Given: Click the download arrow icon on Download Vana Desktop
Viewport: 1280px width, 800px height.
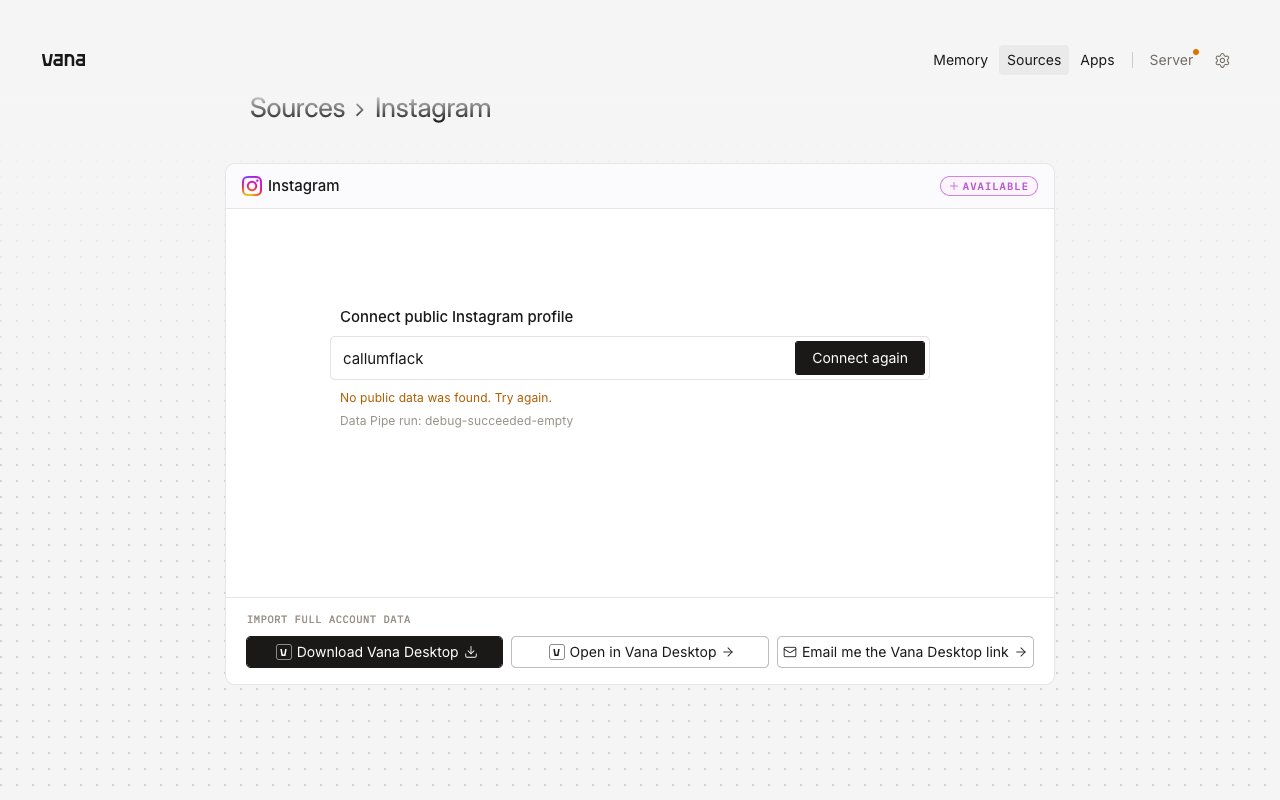Looking at the screenshot, I should pos(471,652).
